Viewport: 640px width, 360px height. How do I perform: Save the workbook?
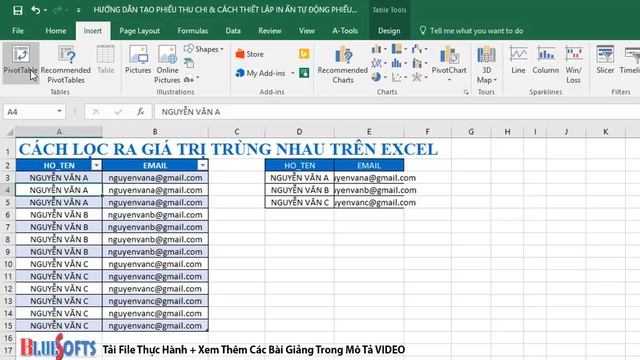click(x=18, y=10)
